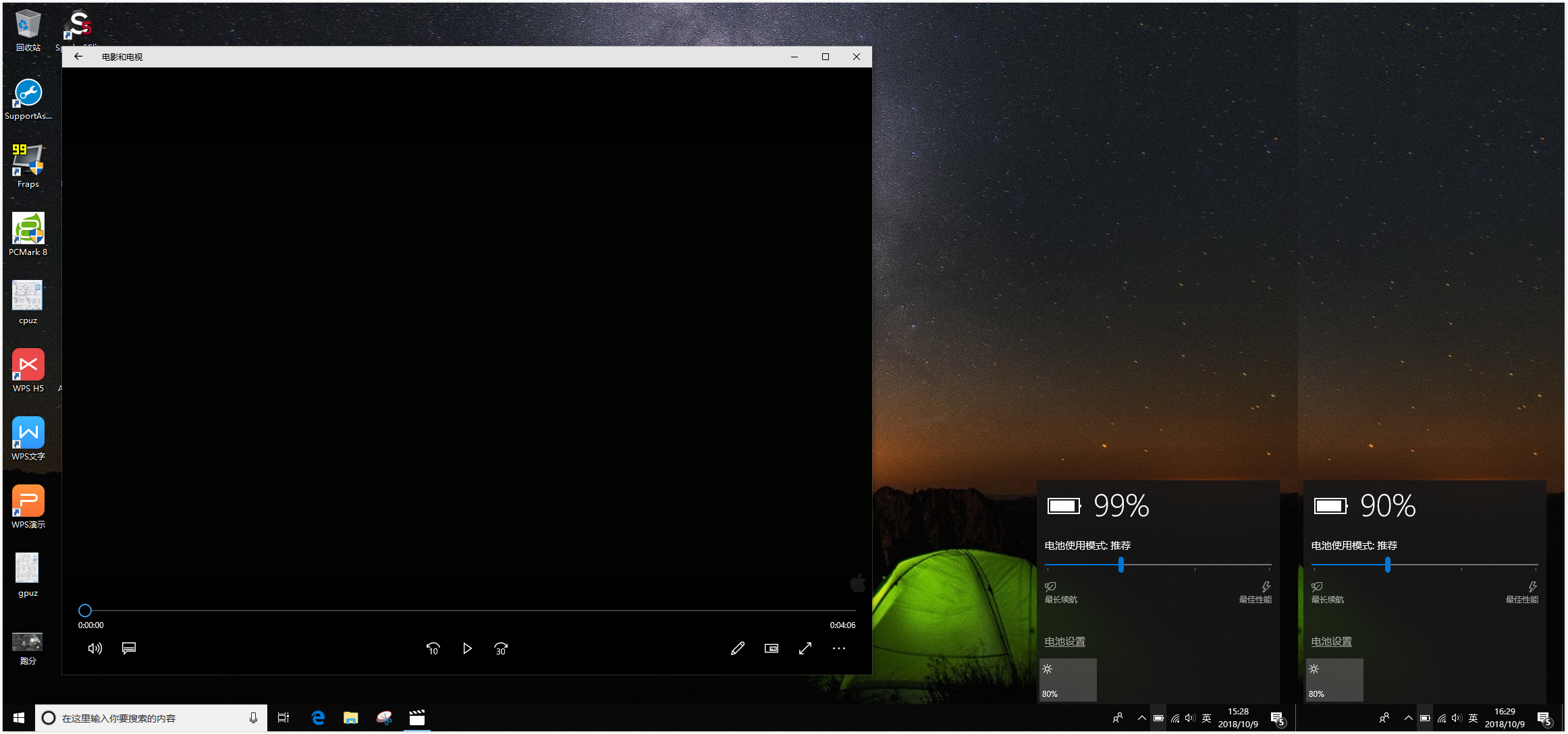The image size is (1568, 734).
Task: Click the play button in the video player
Action: [467, 648]
